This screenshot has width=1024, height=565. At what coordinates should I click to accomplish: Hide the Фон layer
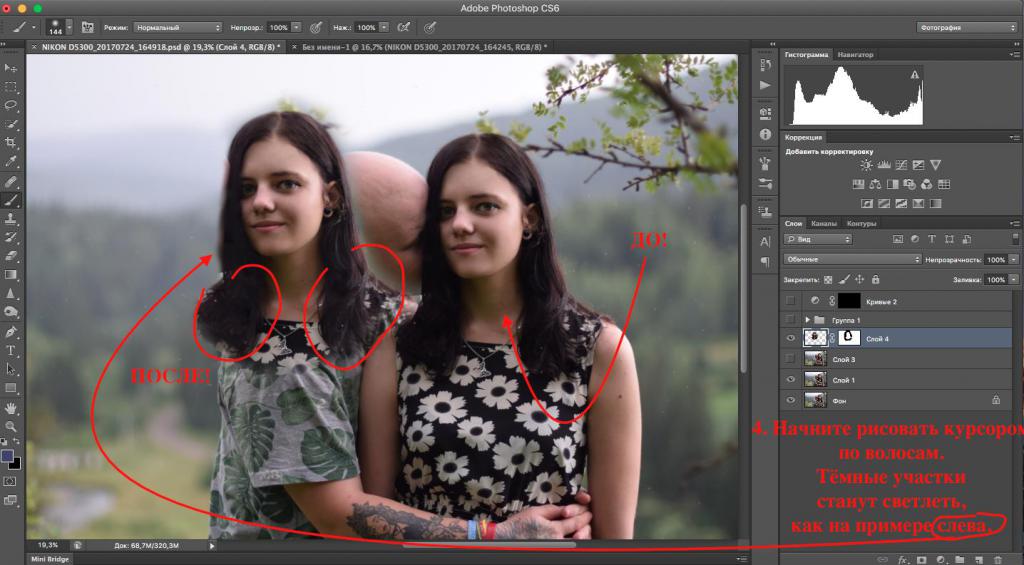(791, 400)
